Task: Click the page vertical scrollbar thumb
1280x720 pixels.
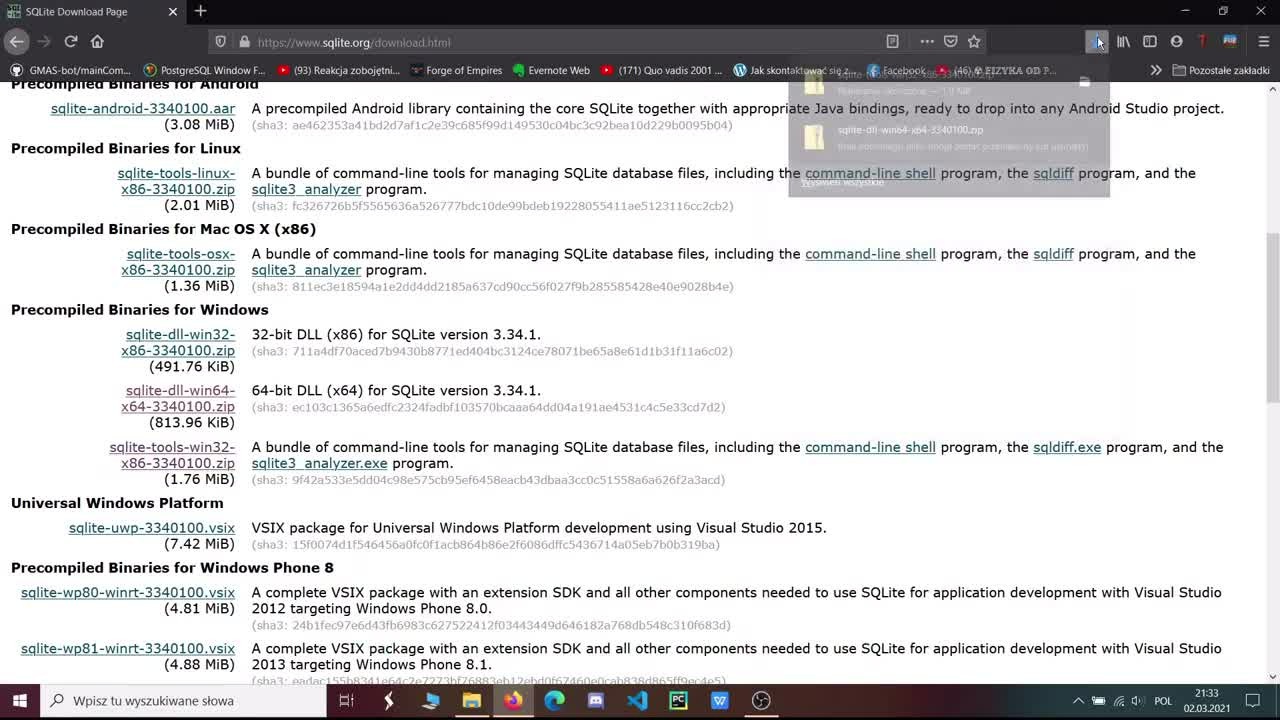Action: click(1273, 316)
